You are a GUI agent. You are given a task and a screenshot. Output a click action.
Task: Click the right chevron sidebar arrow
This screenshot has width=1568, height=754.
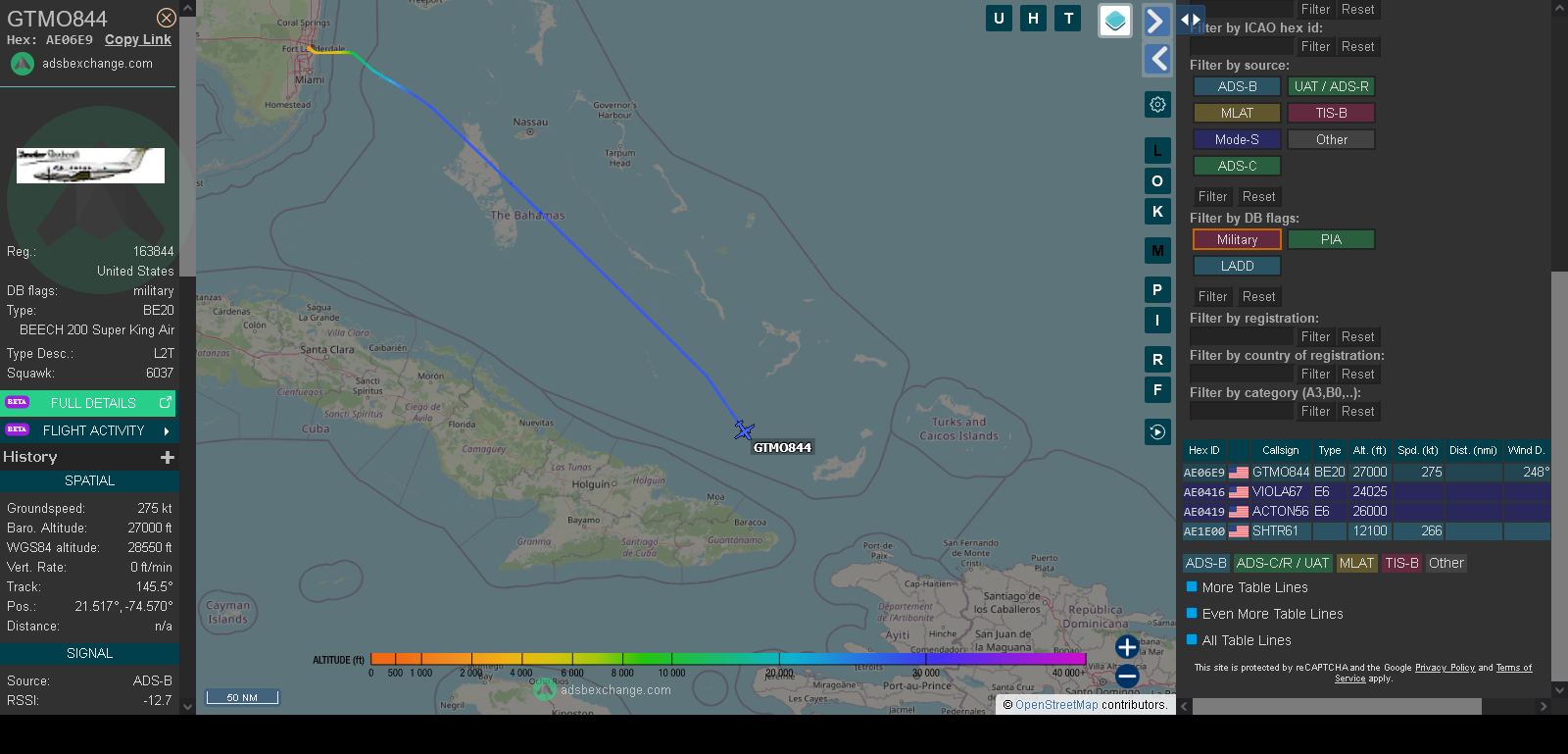1157,21
